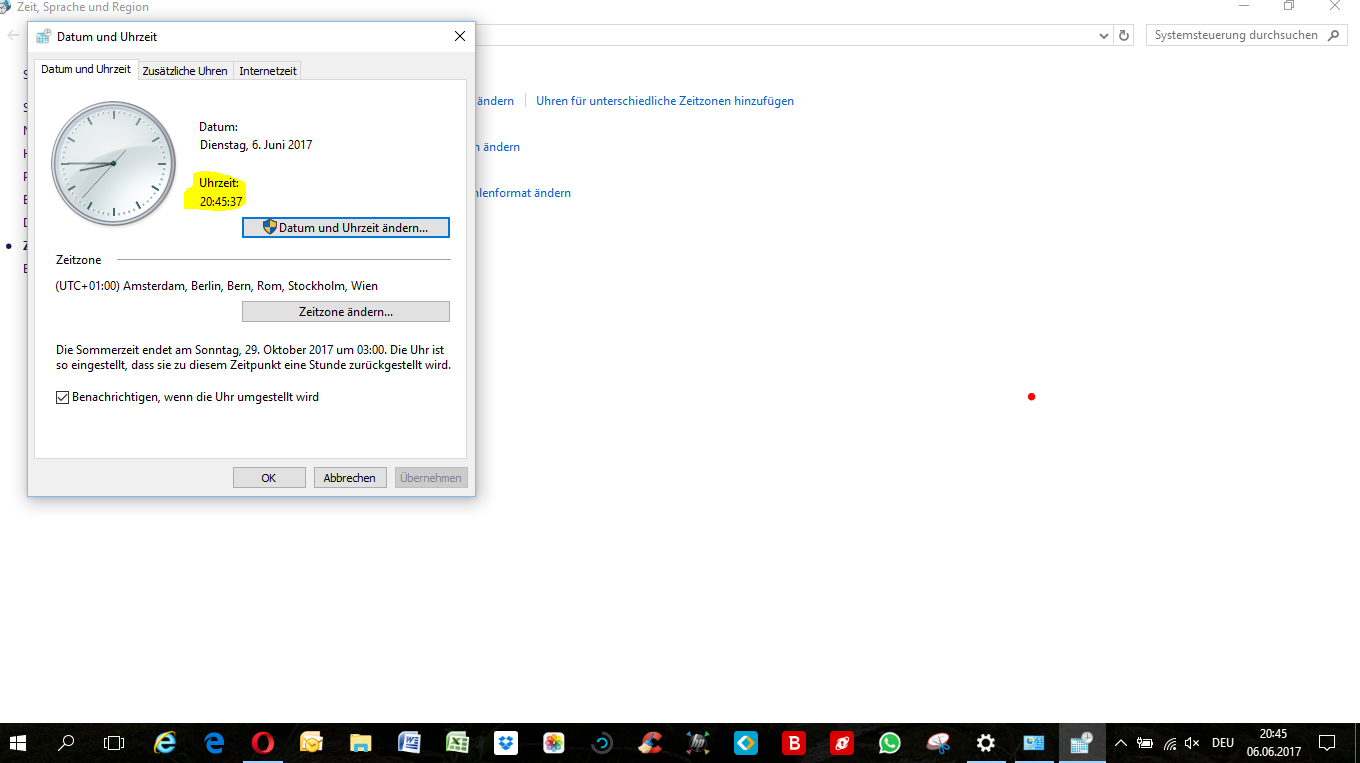This screenshot has height=763, width=1360.
Task: Open the Photos app flower icon
Action: pyautogui.click(x=554, y=743)
